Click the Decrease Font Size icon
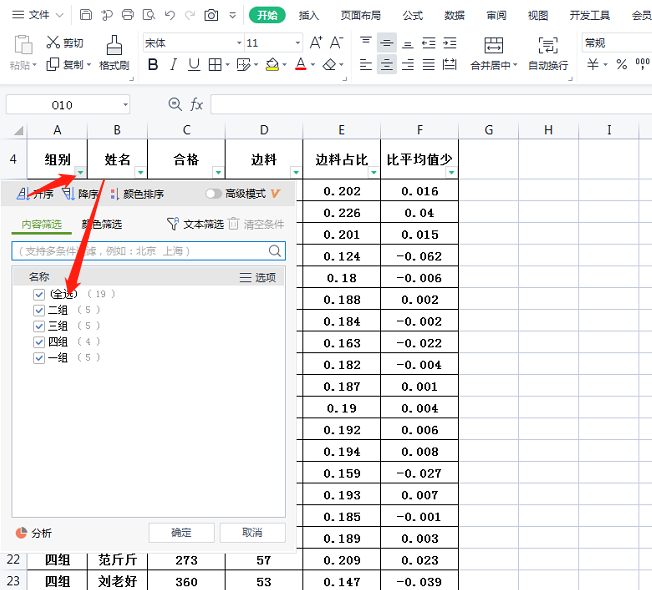Image resolution: width=652 pixels, height=590 pixels. pyautogui.click(x=336, y=42)
